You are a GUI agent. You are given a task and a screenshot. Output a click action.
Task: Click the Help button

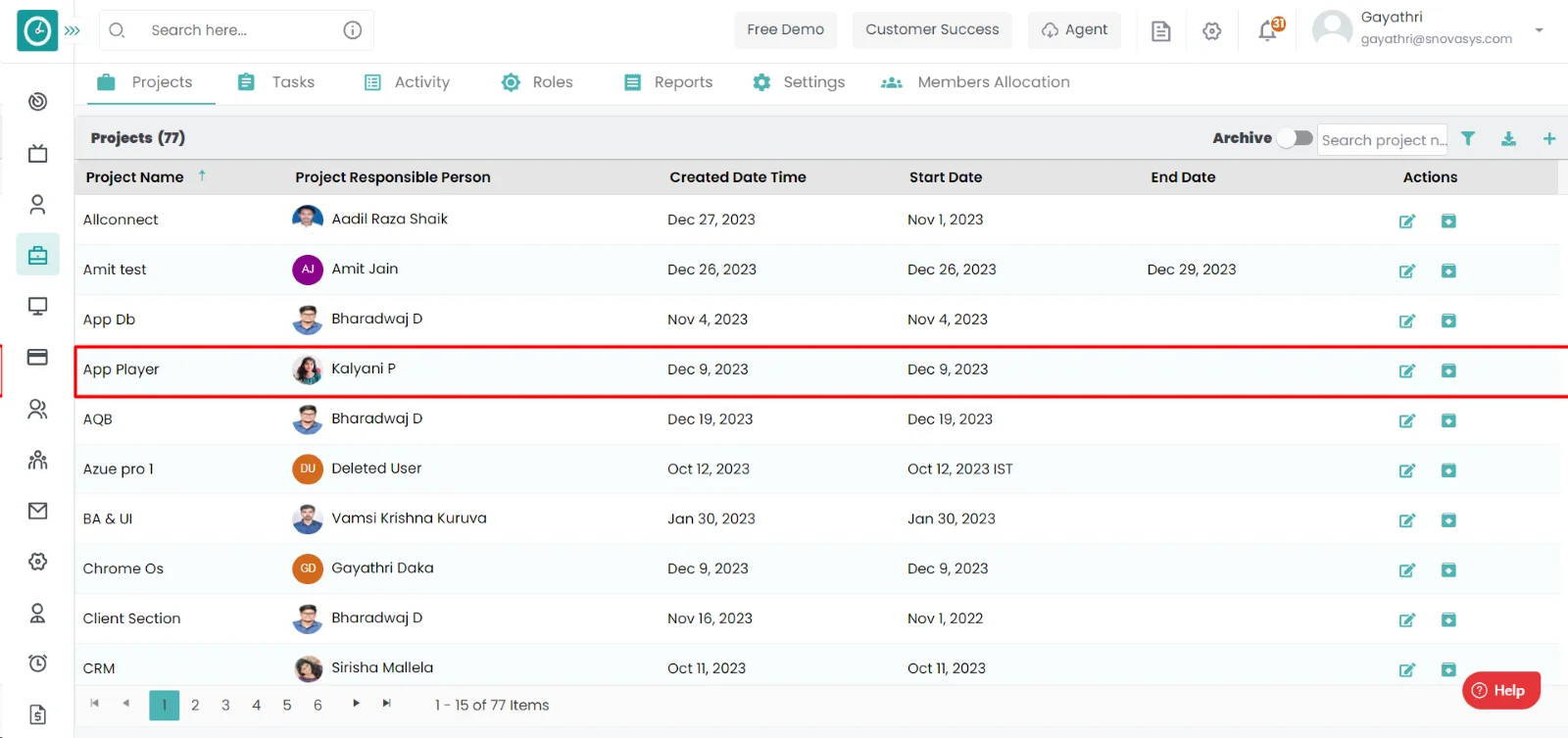pyautogui.click(x=1500, y=690)
